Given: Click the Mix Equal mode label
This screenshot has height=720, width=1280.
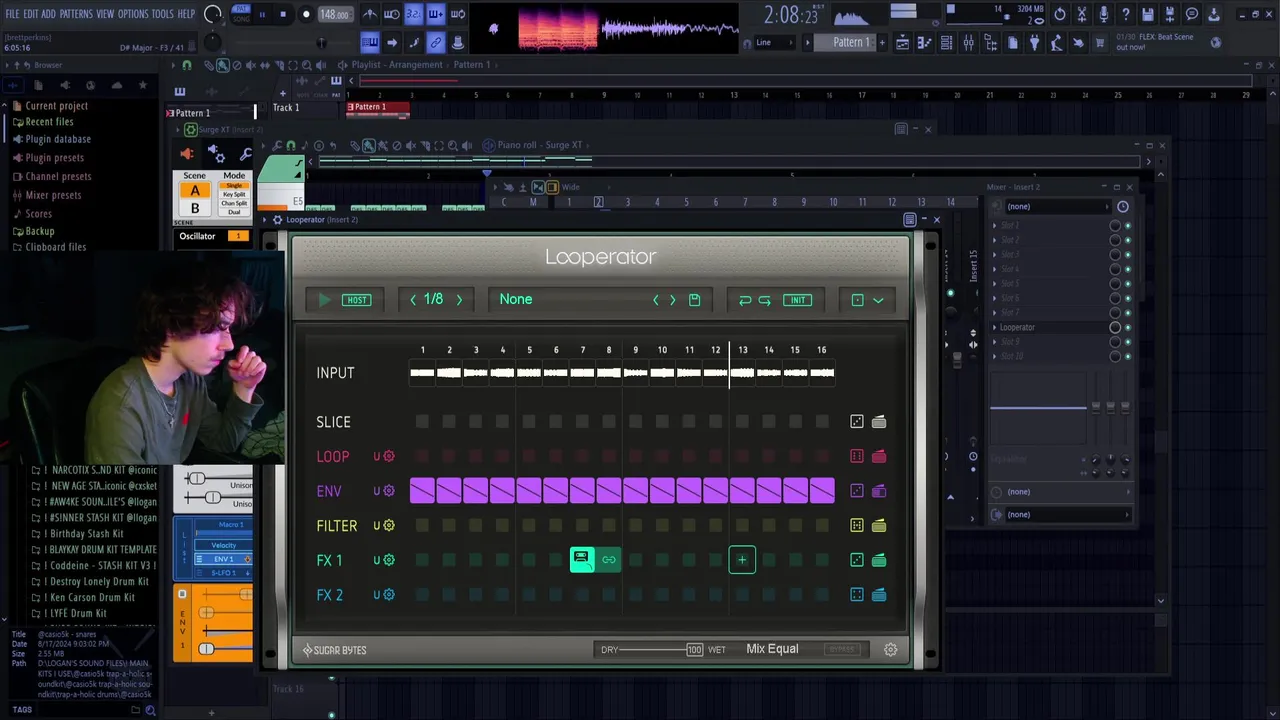Looking at the screenshot, I should (x=772, y=649).
